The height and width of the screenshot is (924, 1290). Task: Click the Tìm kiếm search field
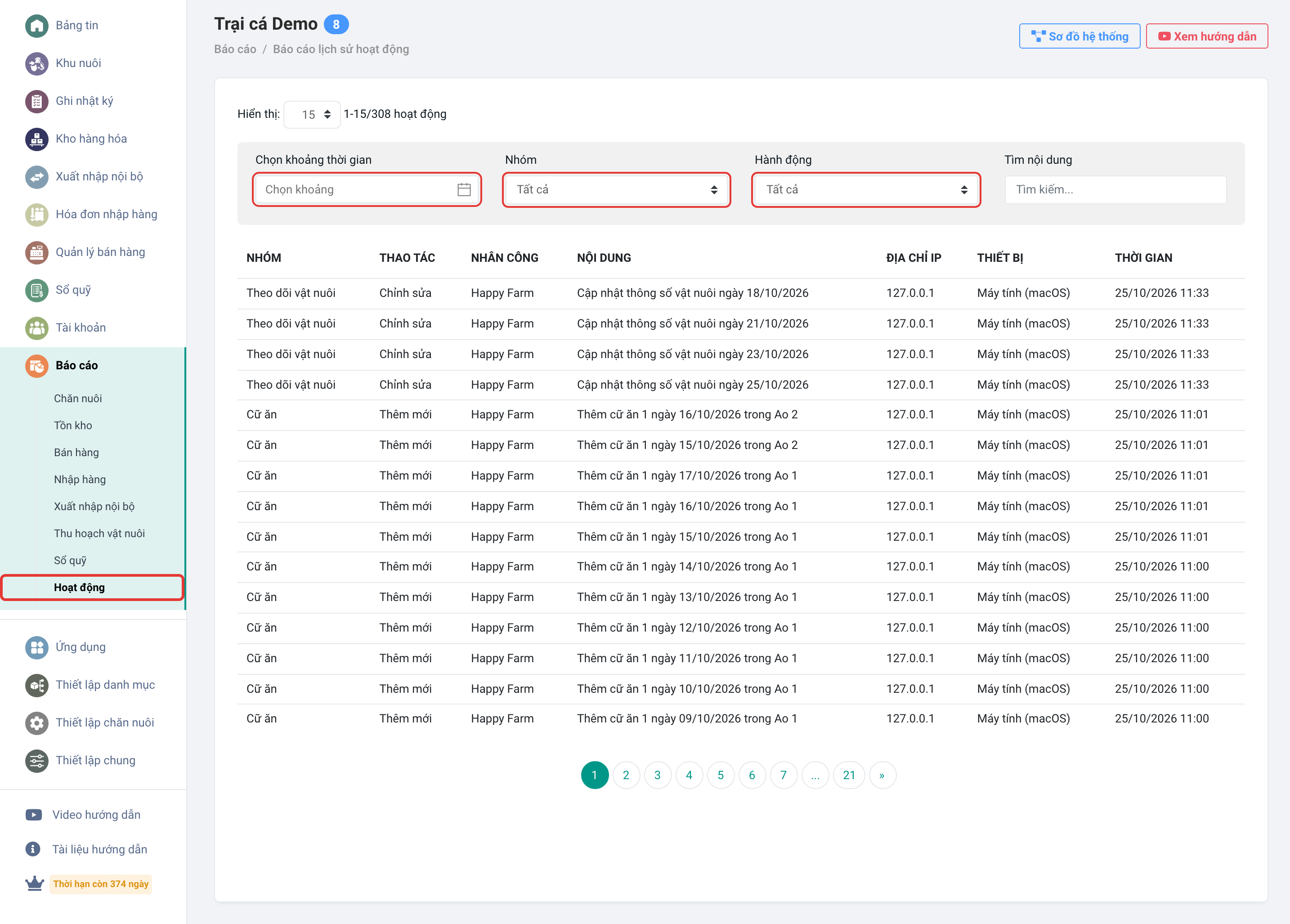(1115, 189)
